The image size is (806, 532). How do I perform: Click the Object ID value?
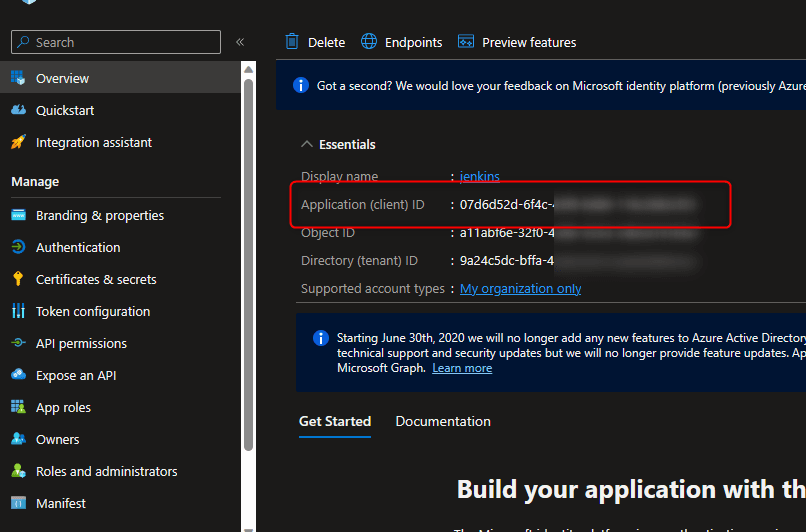[580, 233]
